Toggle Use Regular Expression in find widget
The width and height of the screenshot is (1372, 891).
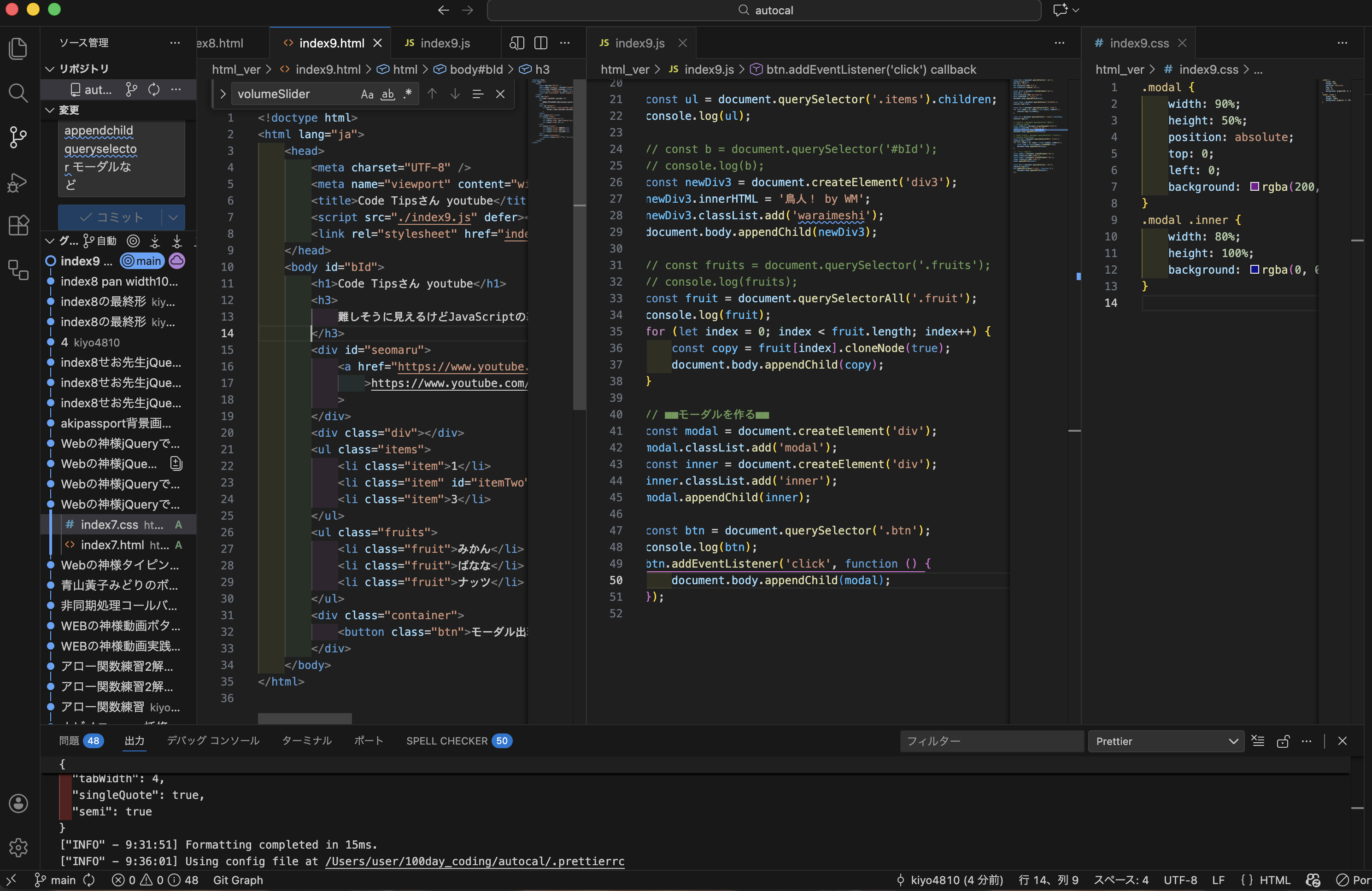[408, 94]
